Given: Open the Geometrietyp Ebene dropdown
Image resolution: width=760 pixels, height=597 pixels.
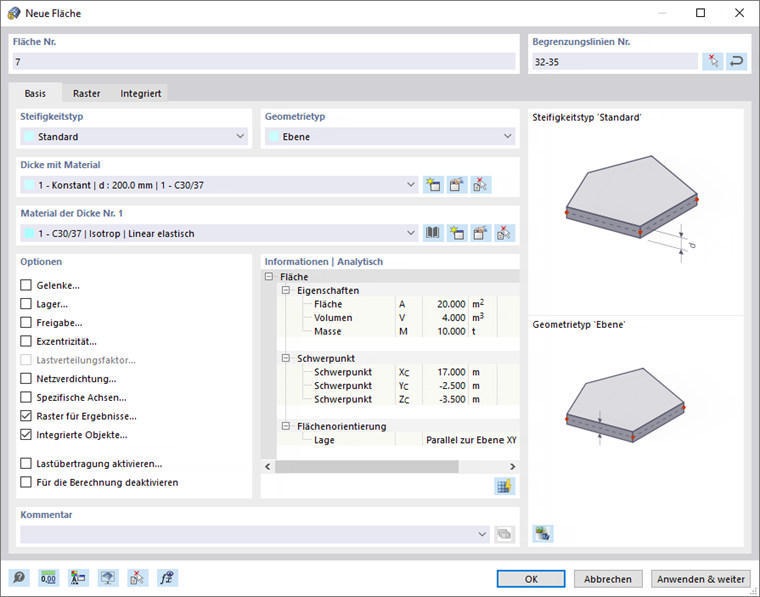Looking at the screenshot, I should 390,136.
